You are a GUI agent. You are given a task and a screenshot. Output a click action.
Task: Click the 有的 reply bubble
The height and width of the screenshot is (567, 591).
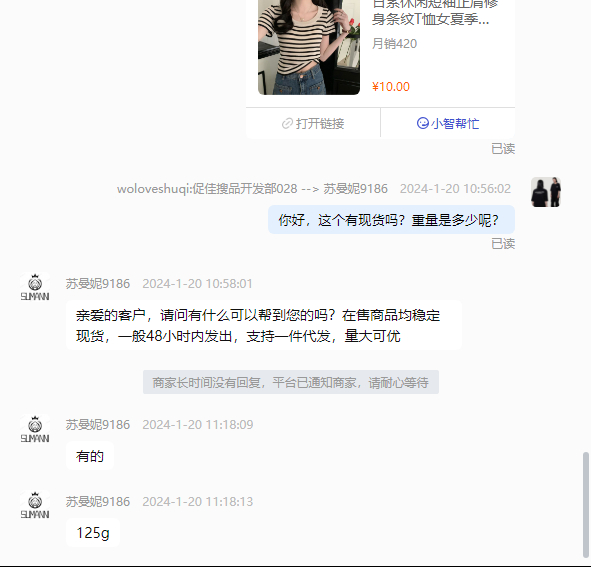point(90,456)
